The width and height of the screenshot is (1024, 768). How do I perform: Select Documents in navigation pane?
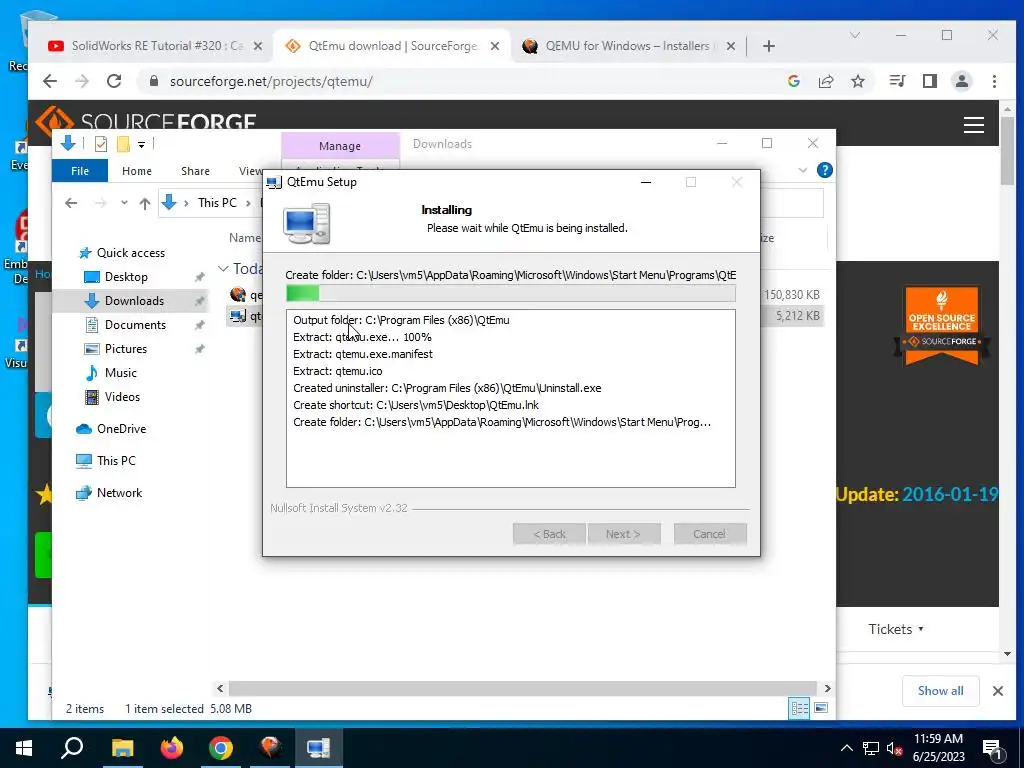(135, 325)
